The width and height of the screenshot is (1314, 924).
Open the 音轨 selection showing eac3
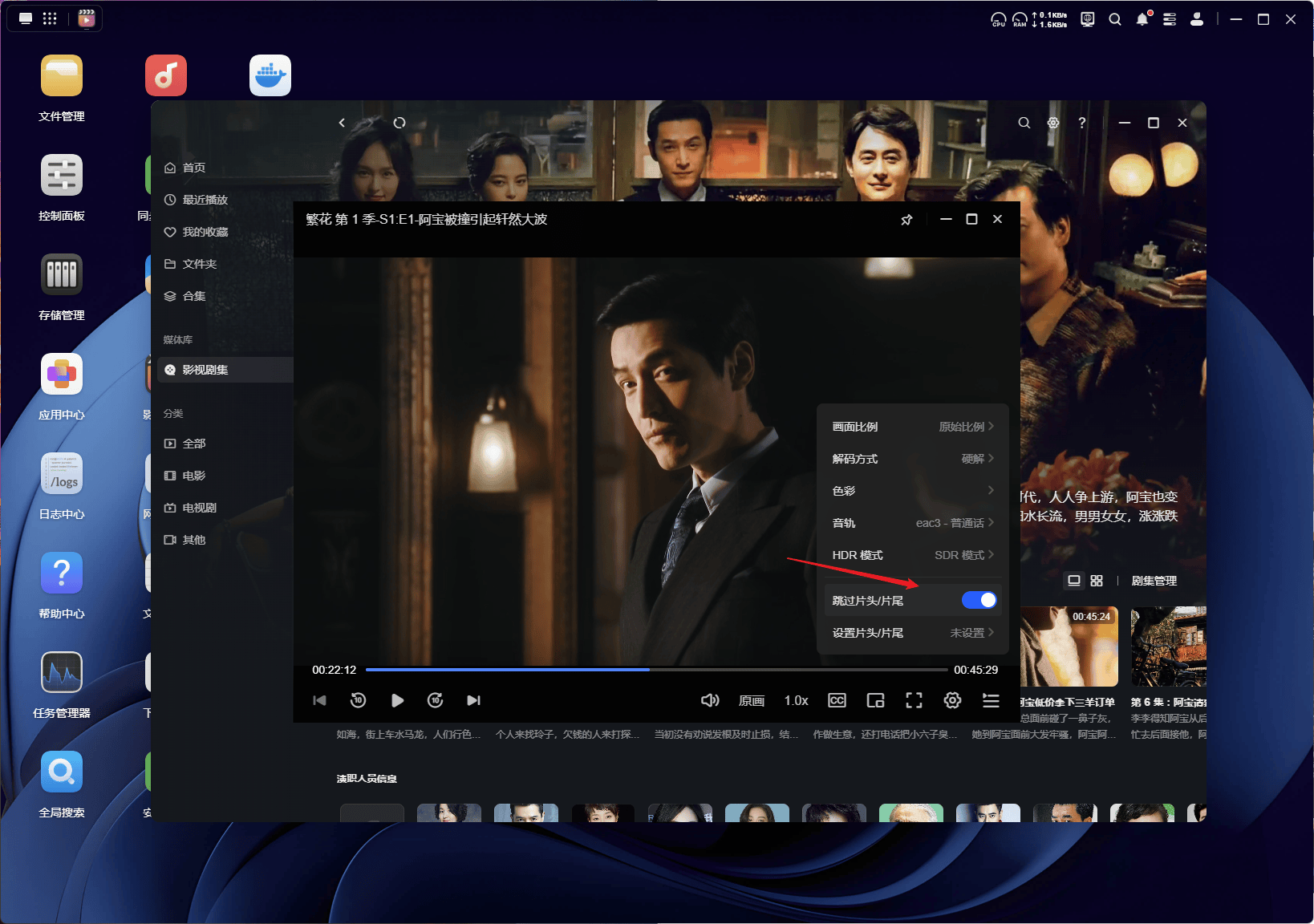pyautogui.click(x=912, y=522)
